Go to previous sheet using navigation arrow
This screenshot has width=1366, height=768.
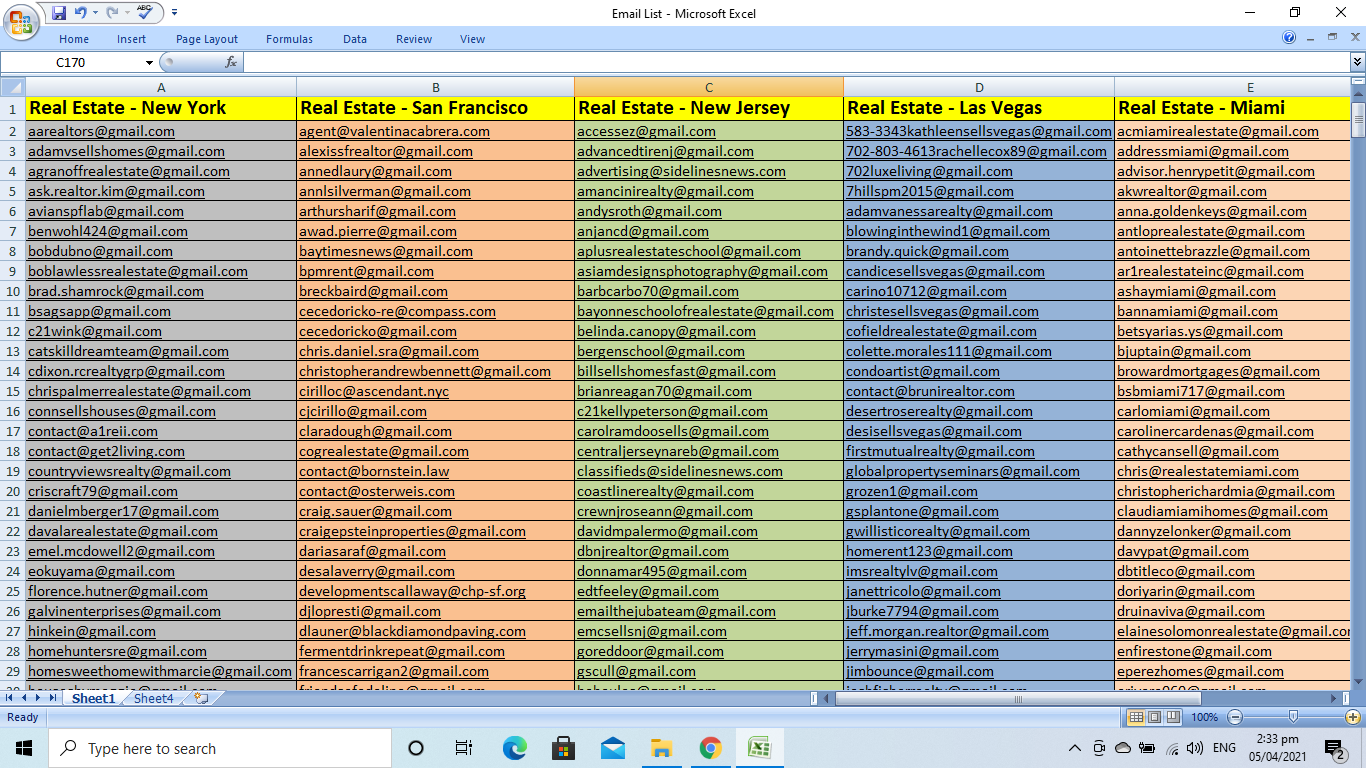tap(24, 698)
